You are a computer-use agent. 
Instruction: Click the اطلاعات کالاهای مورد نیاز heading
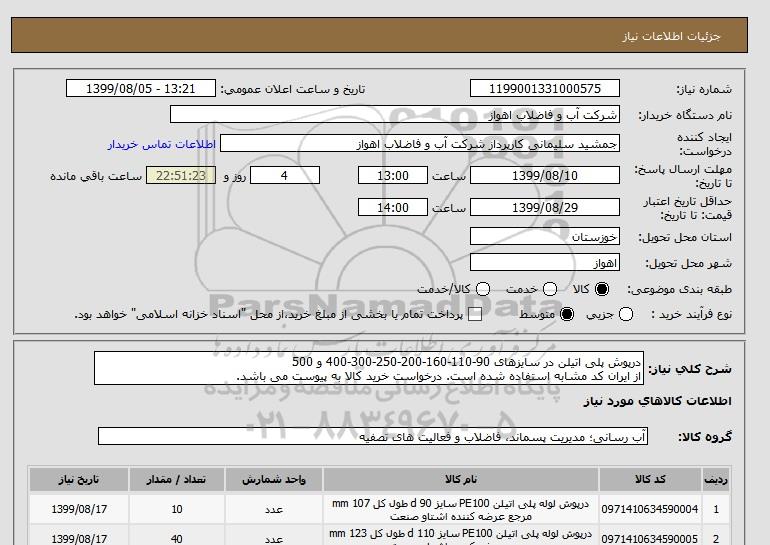[x=657, y=401]
